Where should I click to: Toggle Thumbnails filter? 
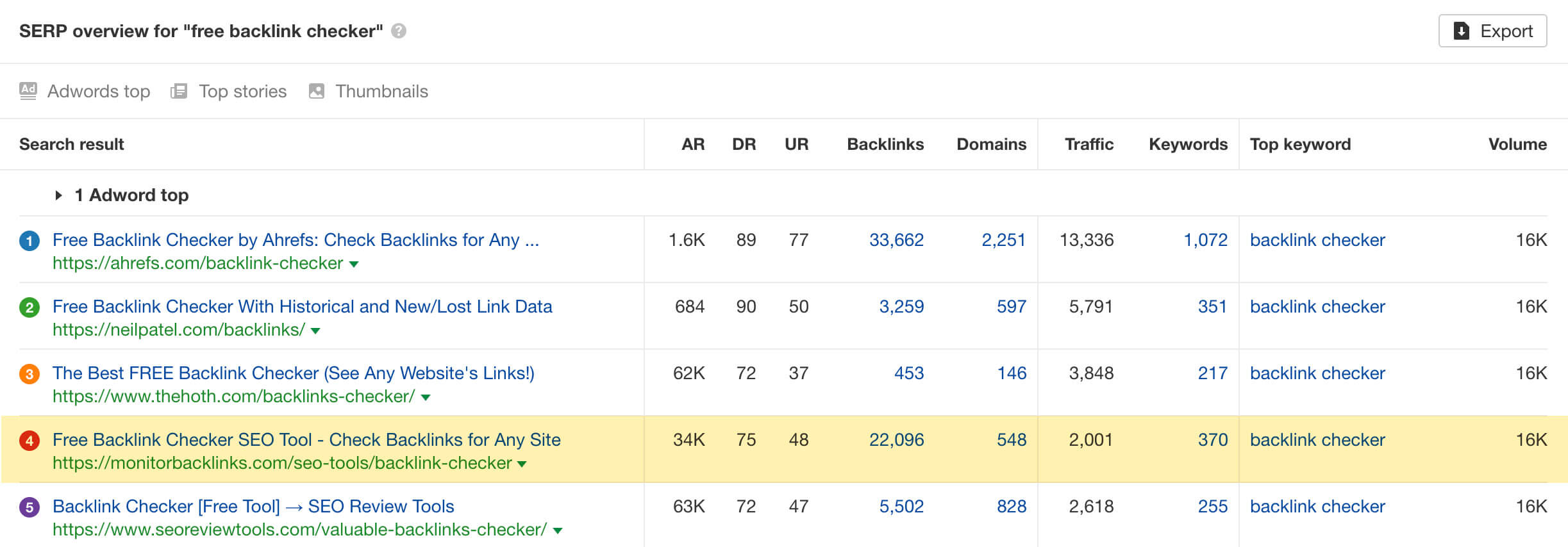pos(369,91)
